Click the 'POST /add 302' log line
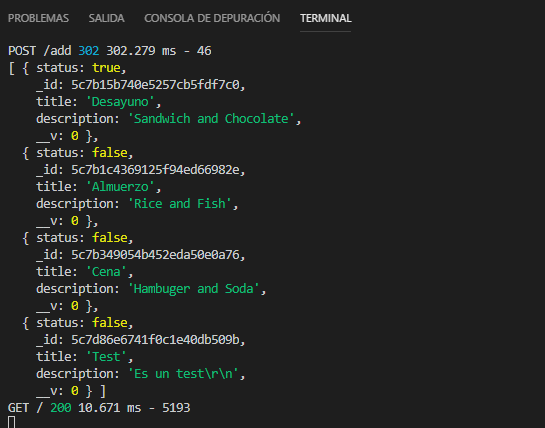Image resolution: width=545 pixels, height=428 pixels. tap(109, 51)
